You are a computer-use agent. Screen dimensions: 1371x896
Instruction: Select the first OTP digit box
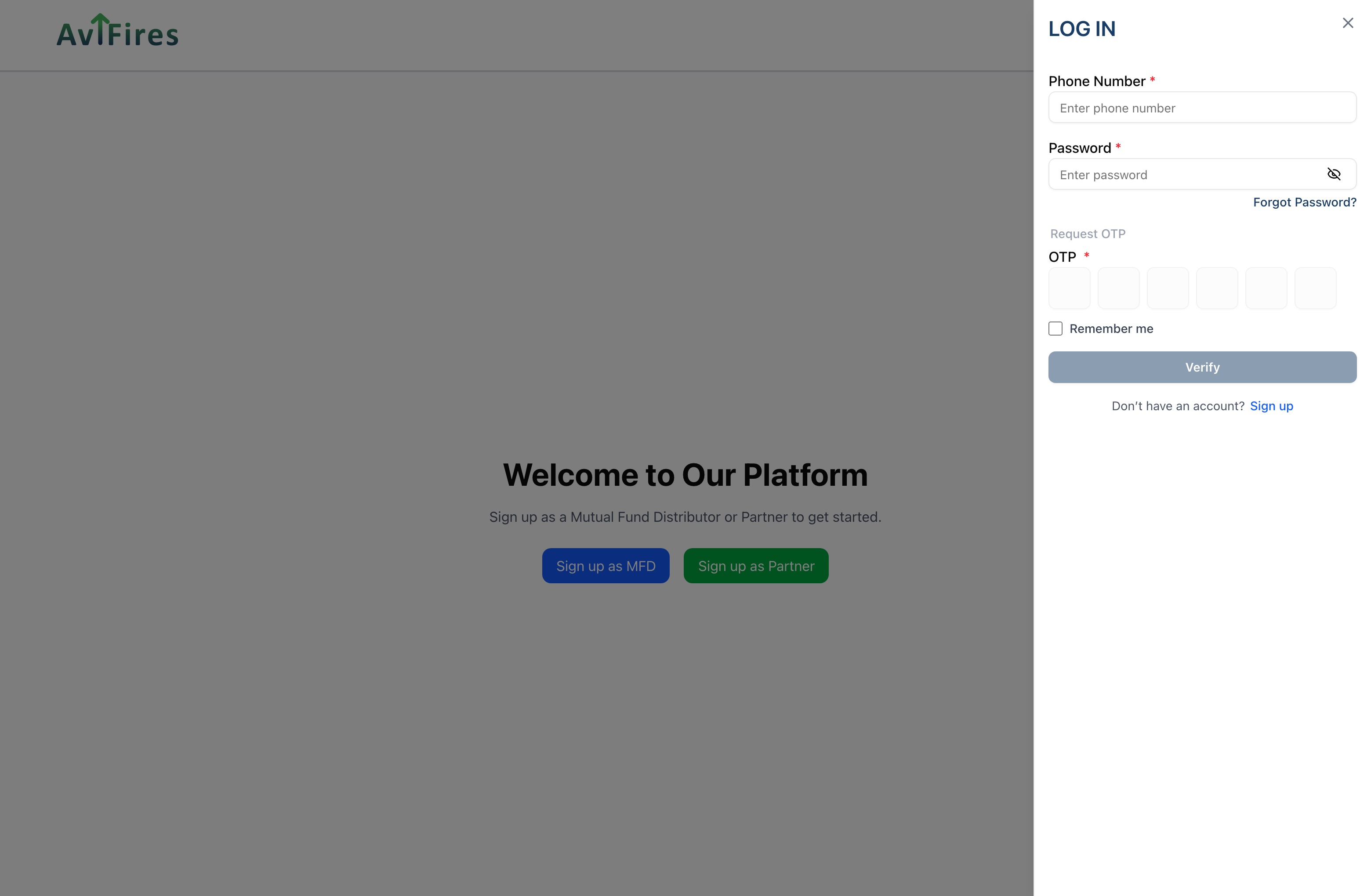1069,288
